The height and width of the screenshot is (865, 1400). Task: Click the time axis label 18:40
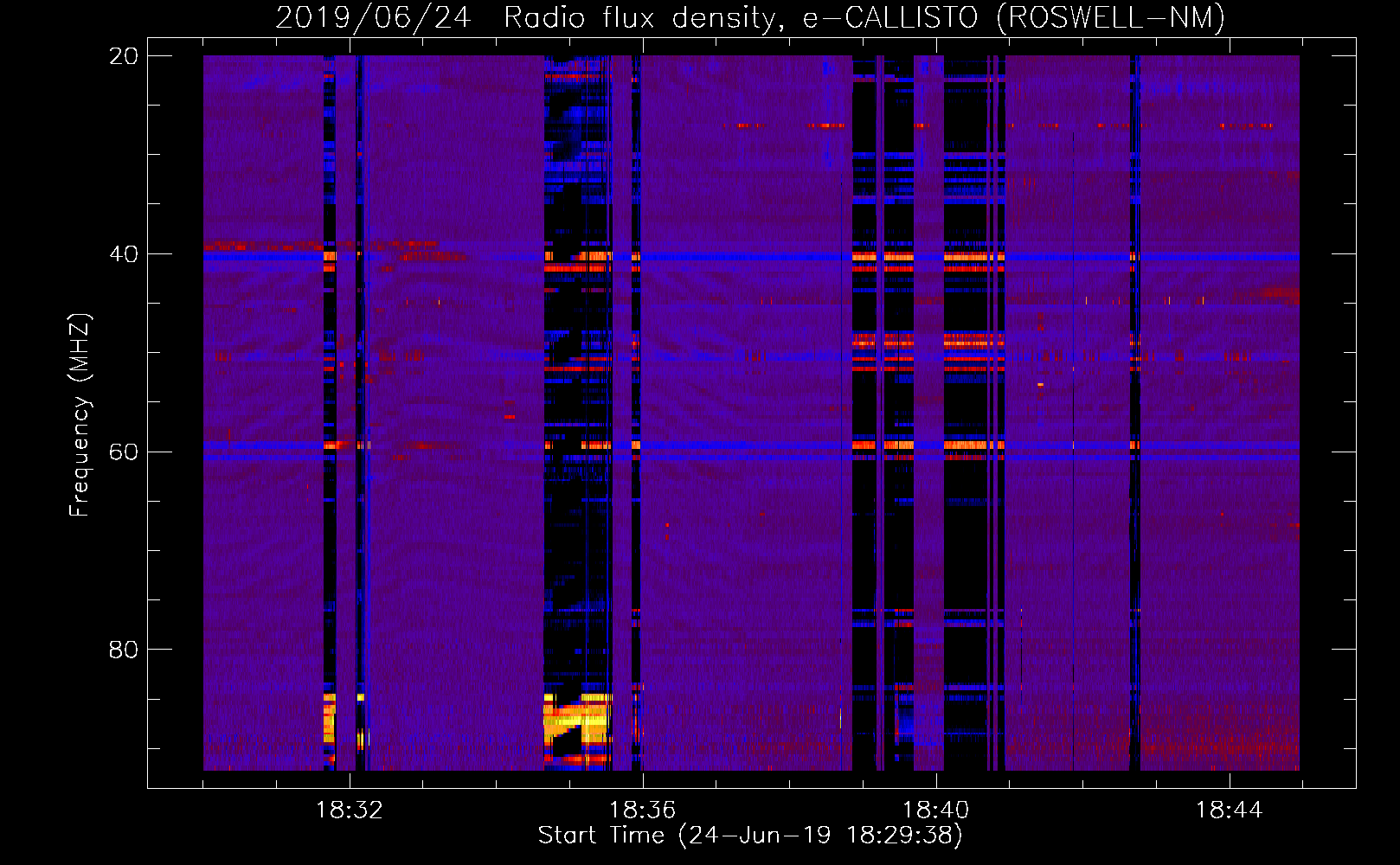(935, 811)
